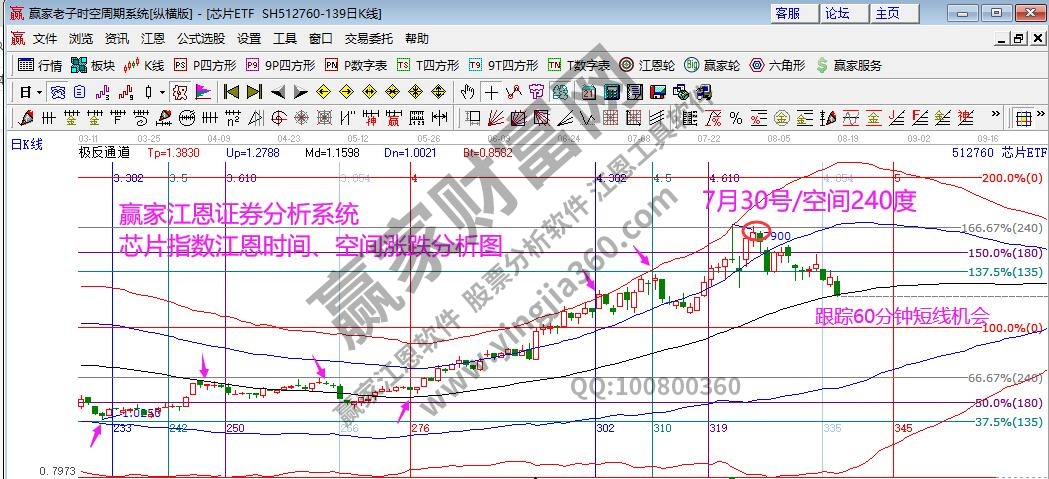Open the P四方形 square tool

[205, 65]
